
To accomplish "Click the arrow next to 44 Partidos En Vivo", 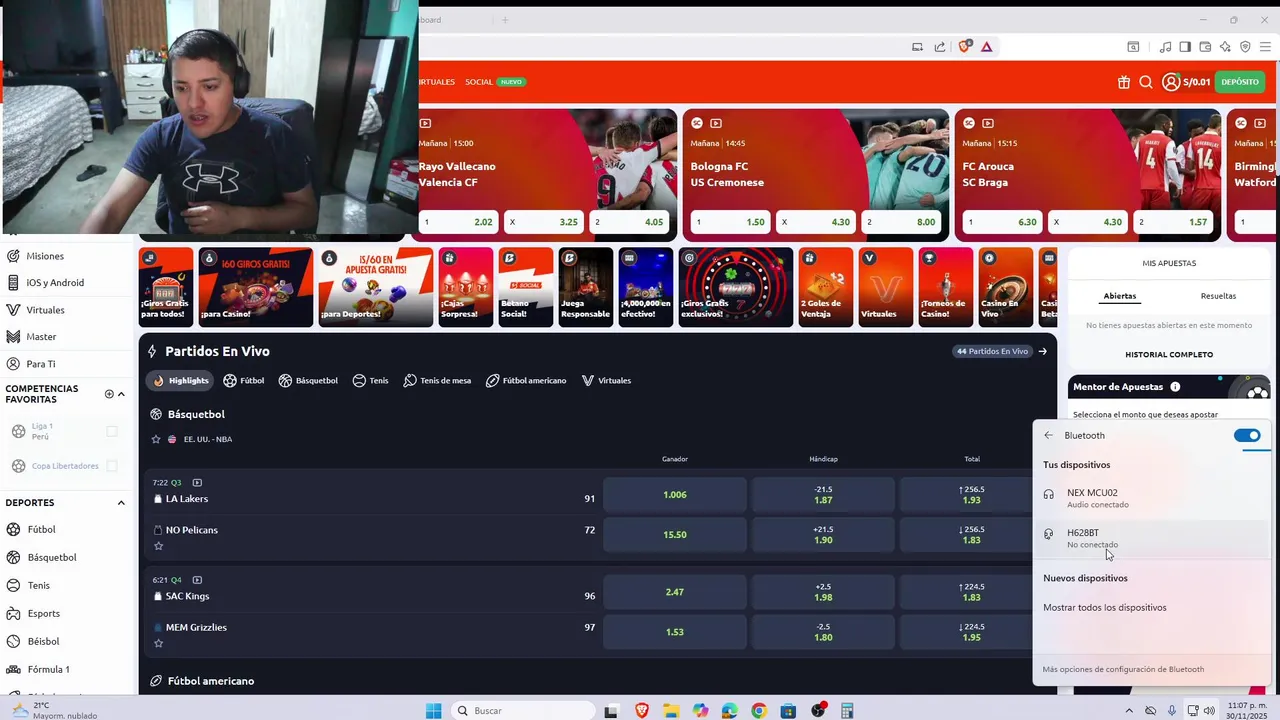I will point(1042,351).
